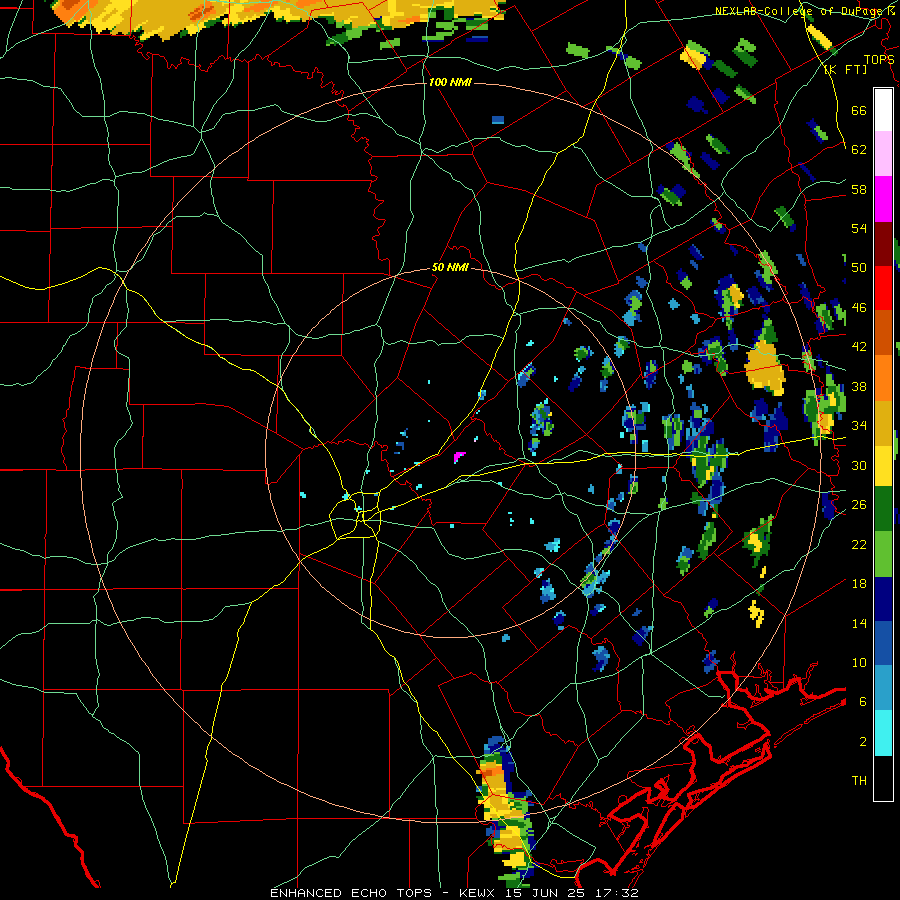Click the 50 NMI range ring label
The width and height of the screenshot is (900, 900).
pos(450,267)
